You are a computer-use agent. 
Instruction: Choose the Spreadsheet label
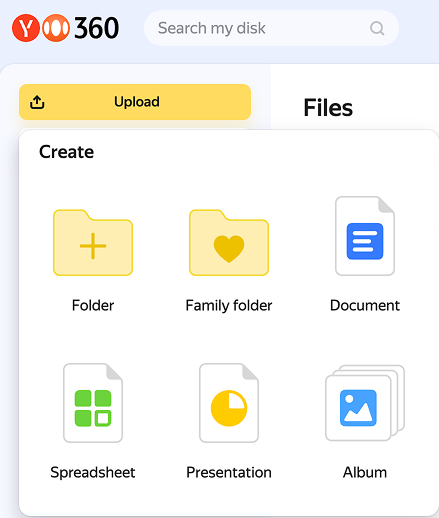tap(93, 473)
